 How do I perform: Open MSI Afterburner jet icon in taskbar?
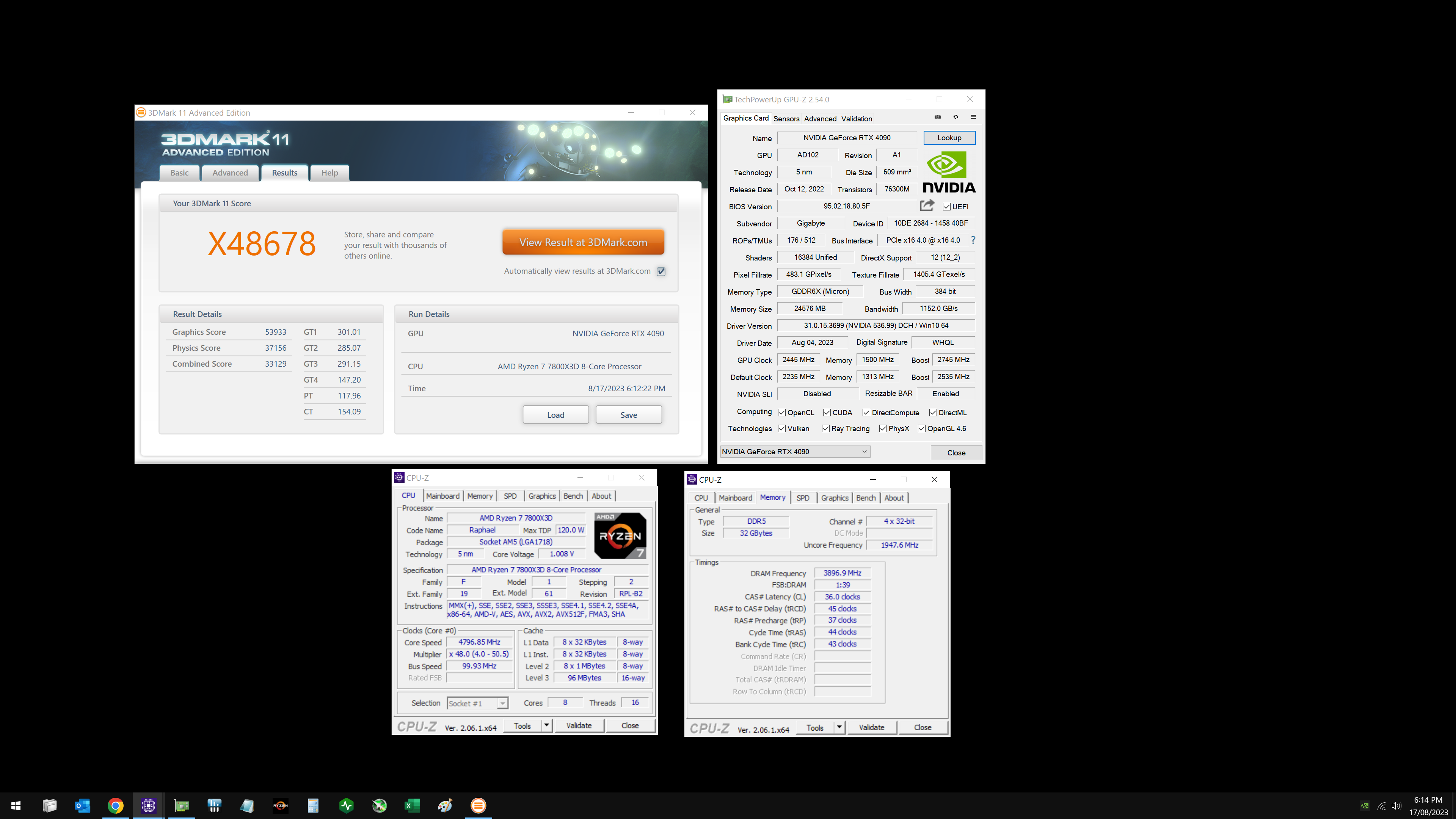pos(379,805)
